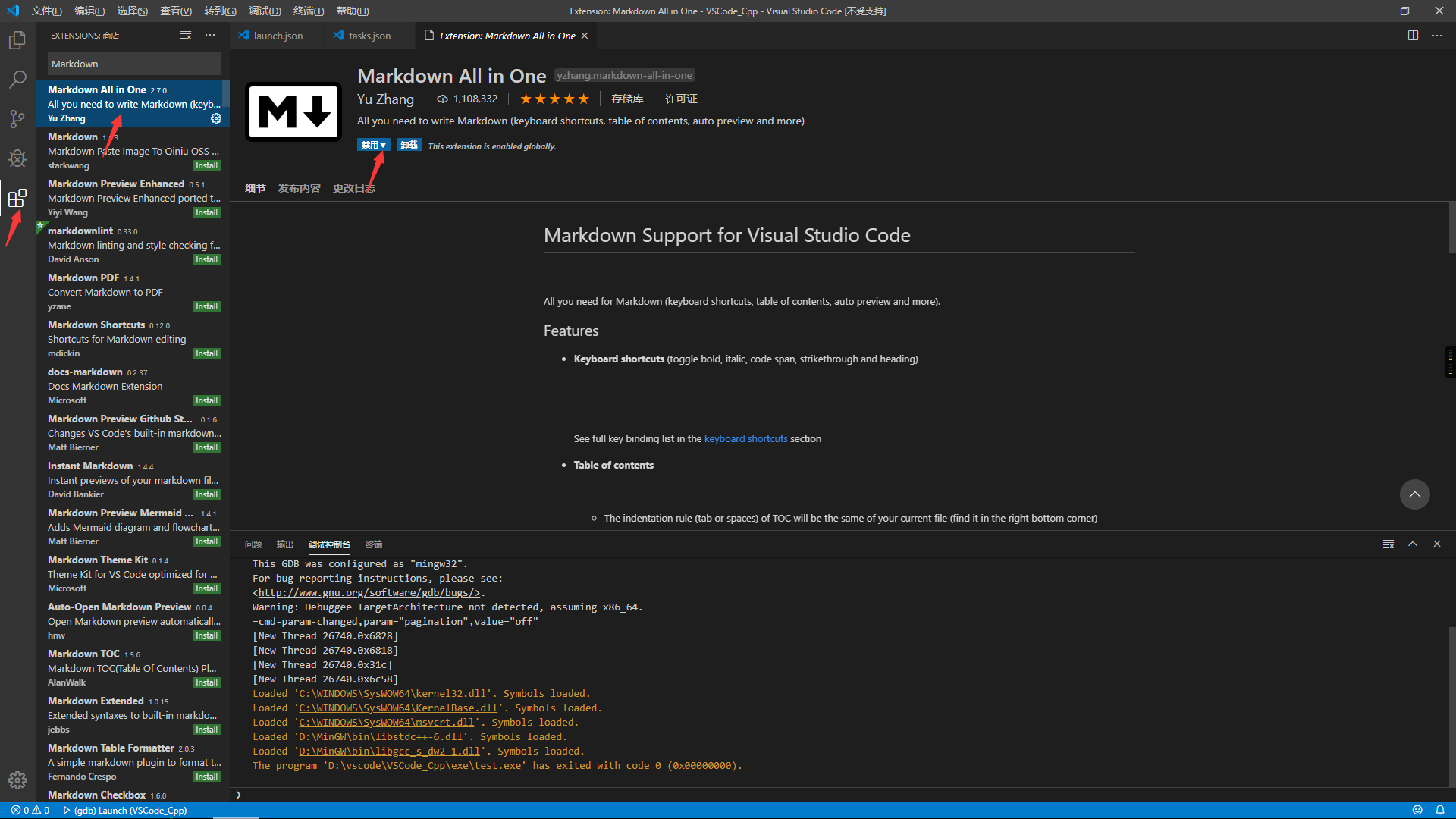This screenshot has height=819, width=1456.
Task: Select the Extensions view icon
Action: pos(17,198)
